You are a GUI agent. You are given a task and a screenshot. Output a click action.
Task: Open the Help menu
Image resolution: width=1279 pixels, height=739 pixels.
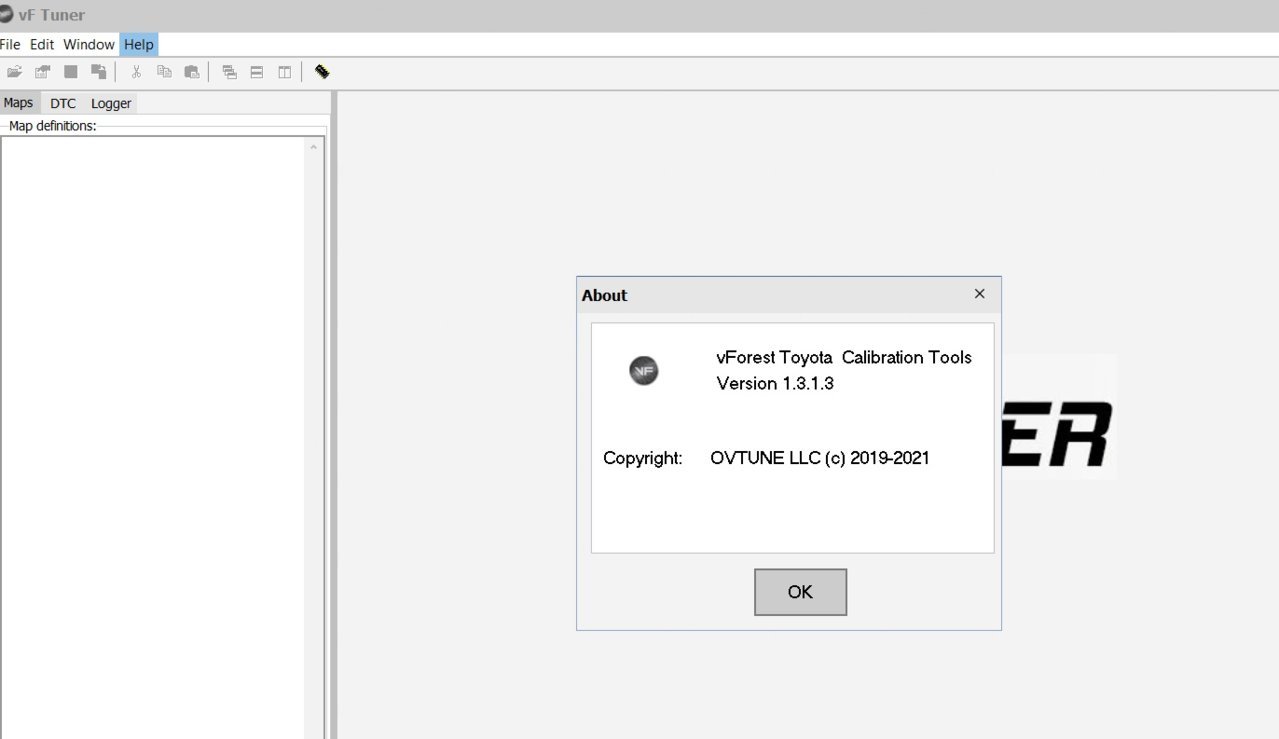coord(139,44)
